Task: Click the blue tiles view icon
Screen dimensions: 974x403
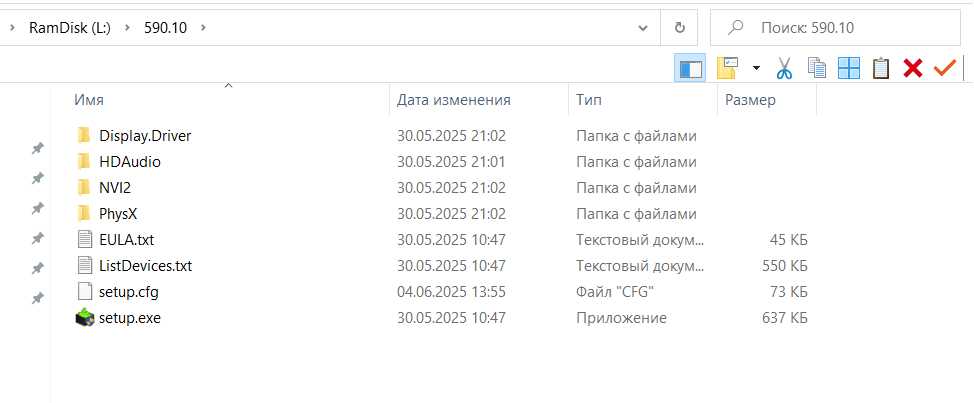Action: tap(849, 68)
